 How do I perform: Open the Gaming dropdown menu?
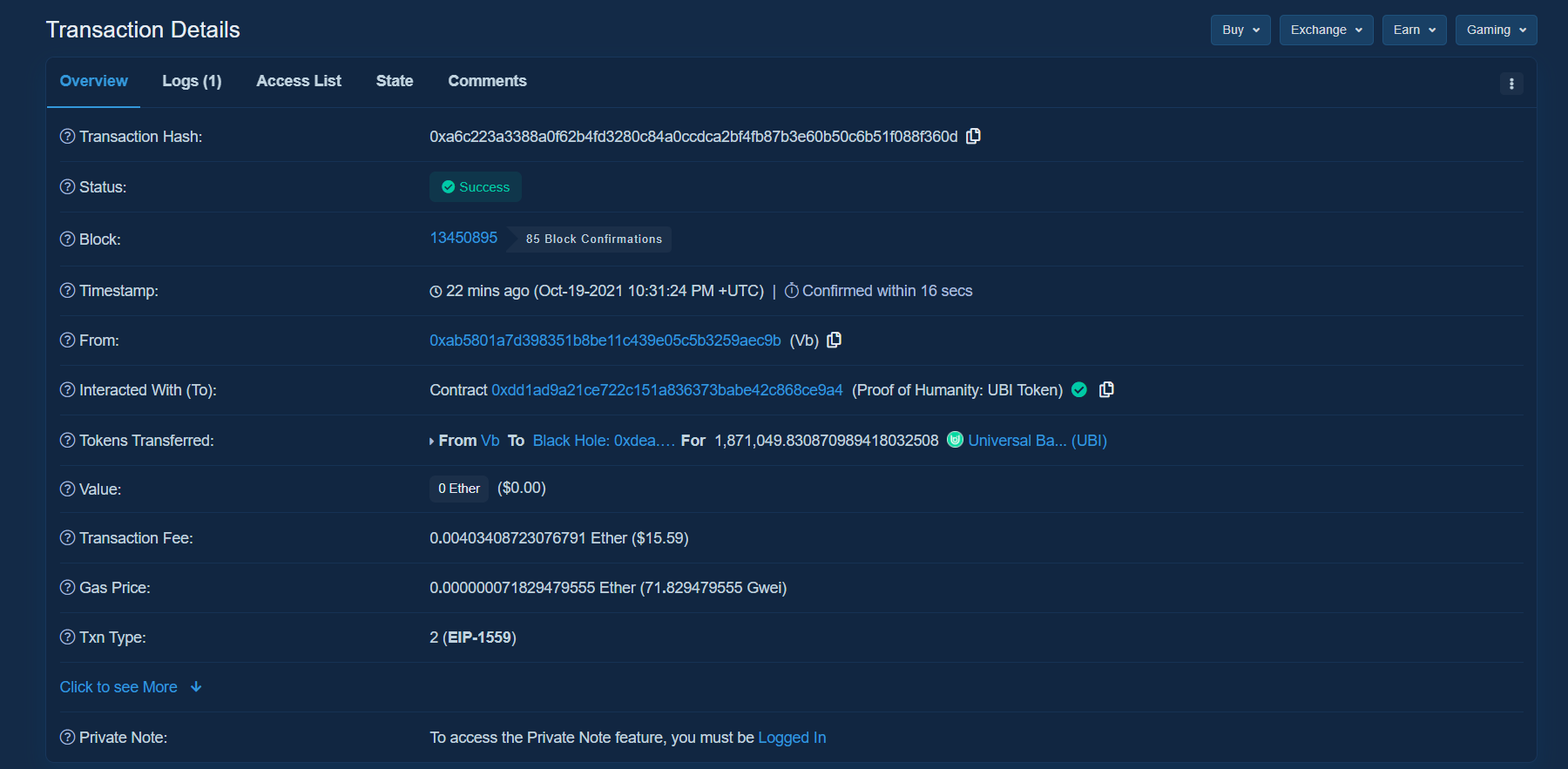pyautogui.click(x=1496, y=30)
